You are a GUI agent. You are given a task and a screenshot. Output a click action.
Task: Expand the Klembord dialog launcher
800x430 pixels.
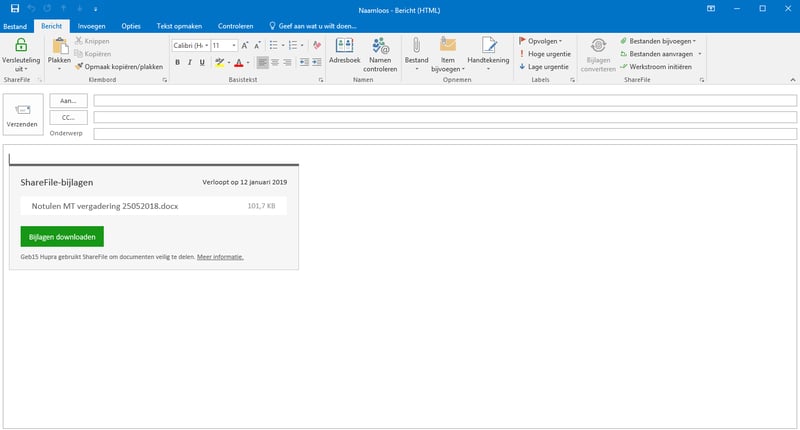(x=165, y=80)
